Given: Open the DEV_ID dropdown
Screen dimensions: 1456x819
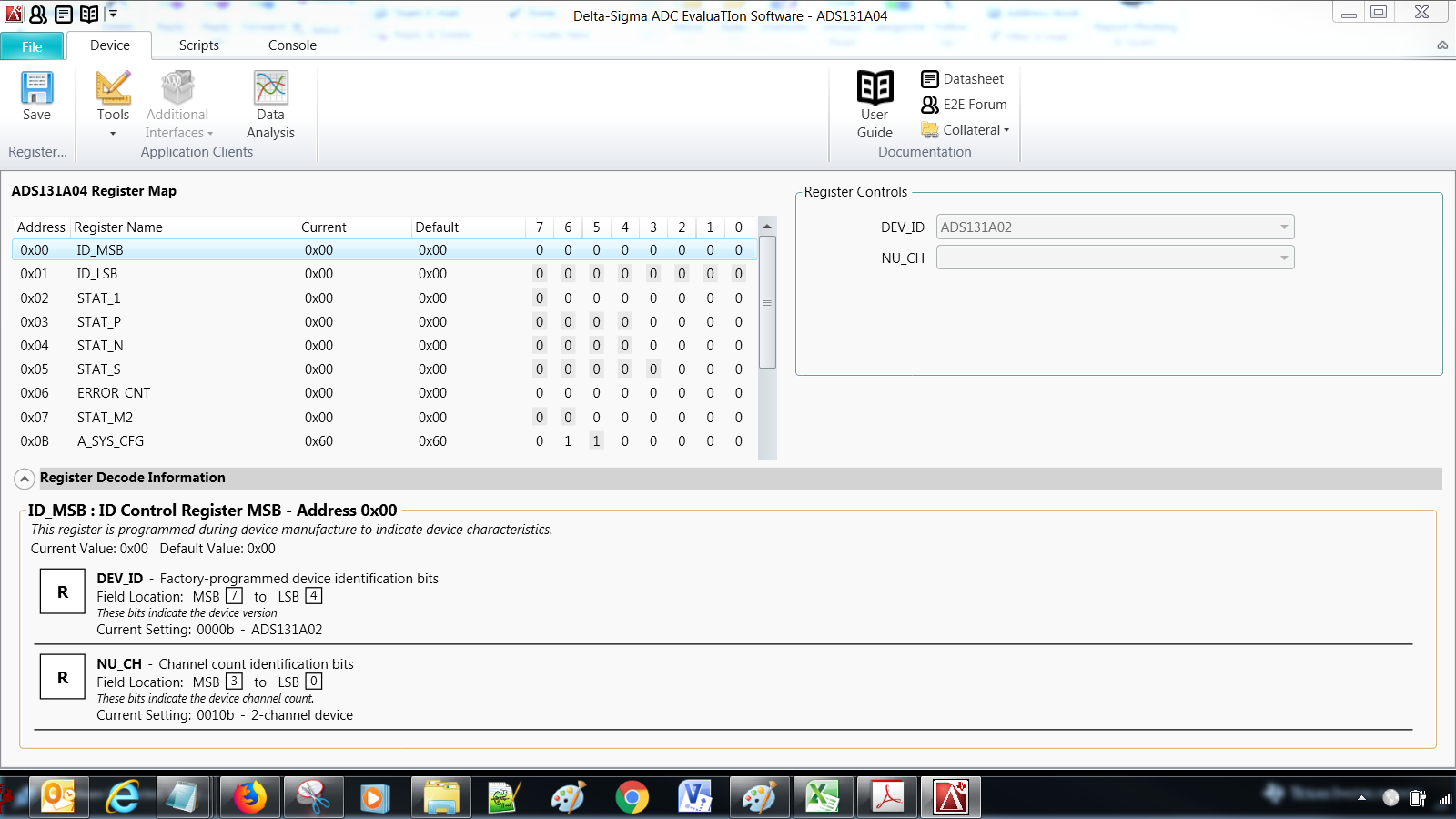Looking at the screenshot, I should [1115, 227].
